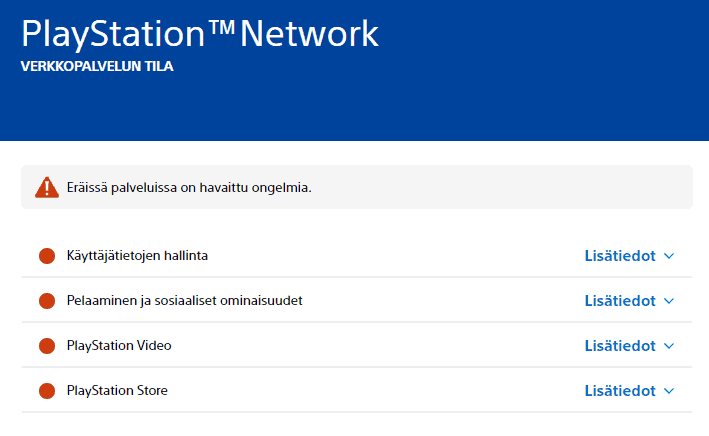Expand chevron in PlayStation Store row
Image resolution: width=709 pixels, height=436 pixels.
pyautogui.click(x=669, y=391)
